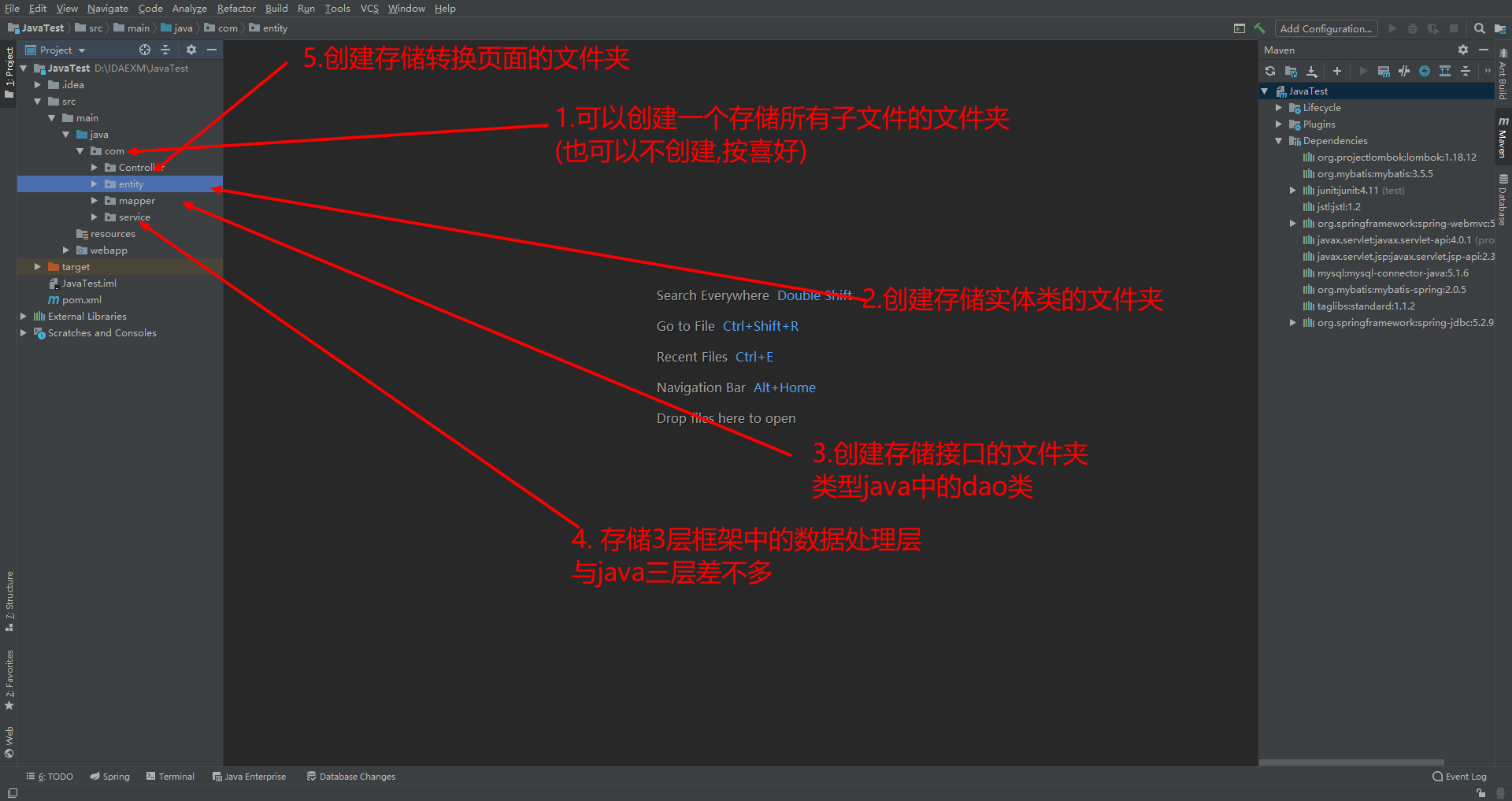
Task: Click Download Sources icon in Maven panel
Action: pos(1311,71)
